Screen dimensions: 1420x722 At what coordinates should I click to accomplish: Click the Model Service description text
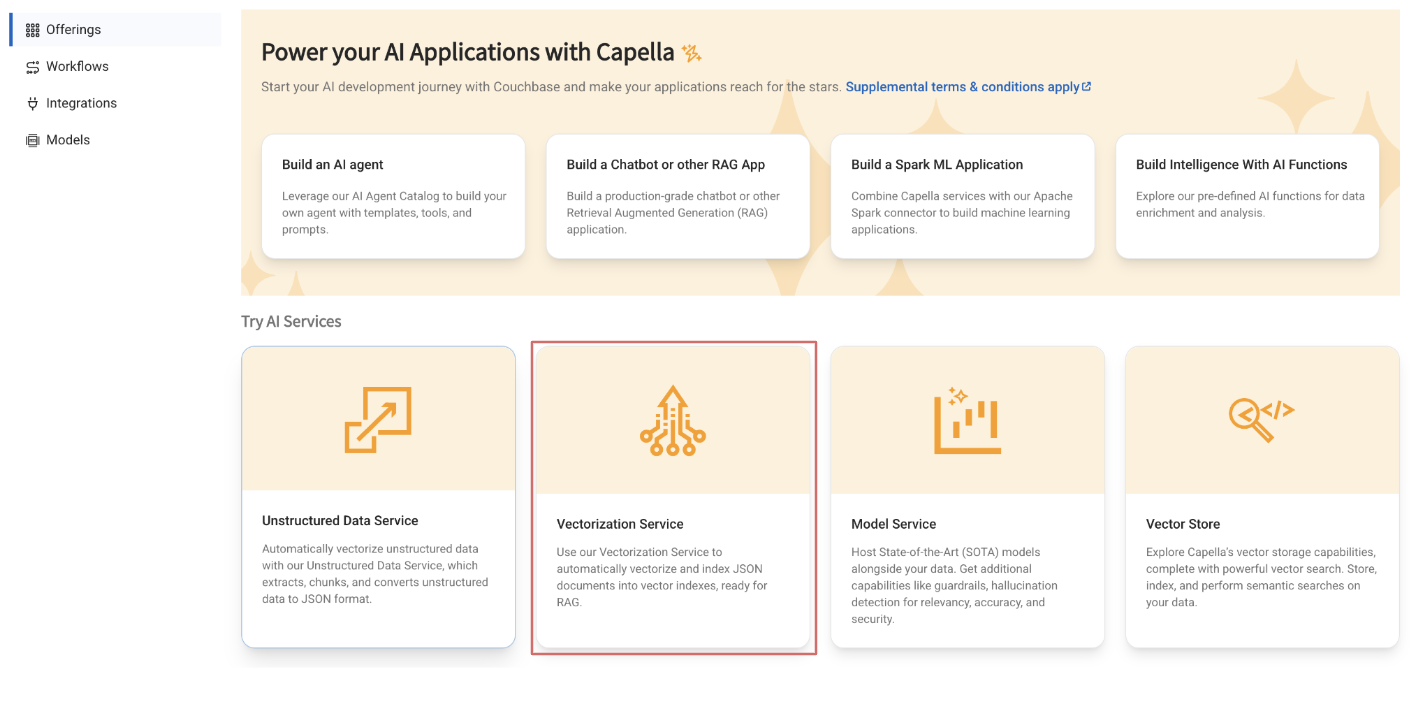(x=954, y=585)
